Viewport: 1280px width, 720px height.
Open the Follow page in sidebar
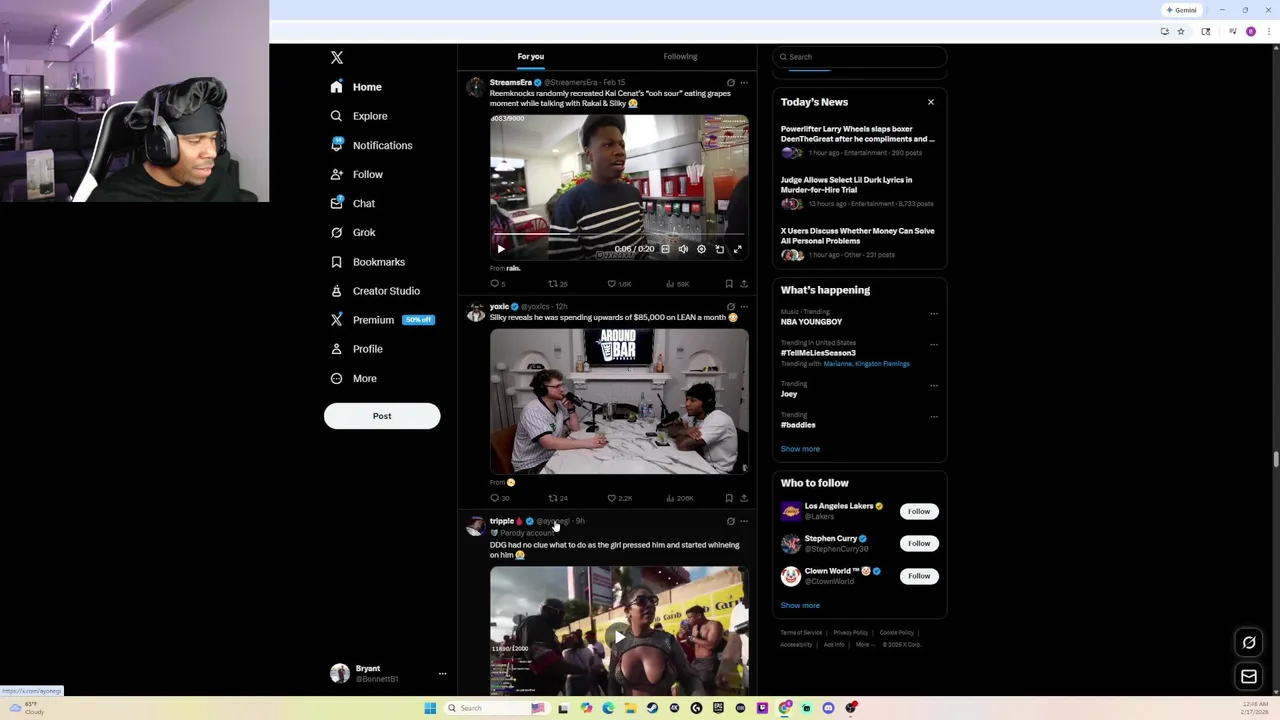coord(356,174)
